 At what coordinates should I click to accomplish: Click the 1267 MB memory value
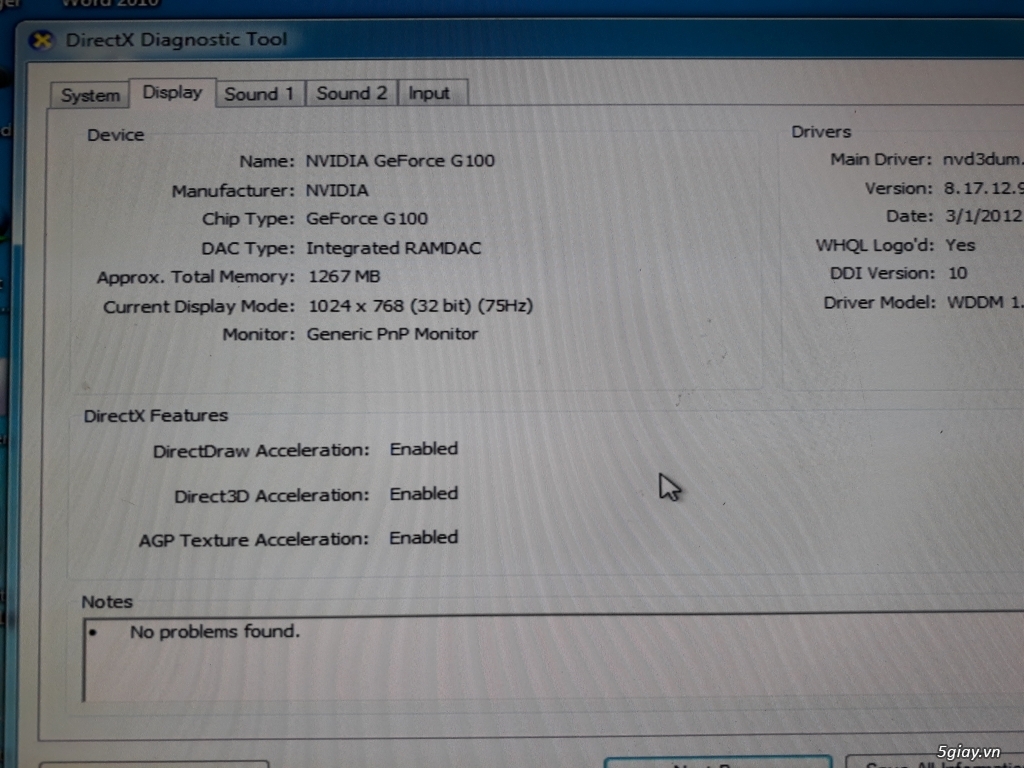coord(344,277)
